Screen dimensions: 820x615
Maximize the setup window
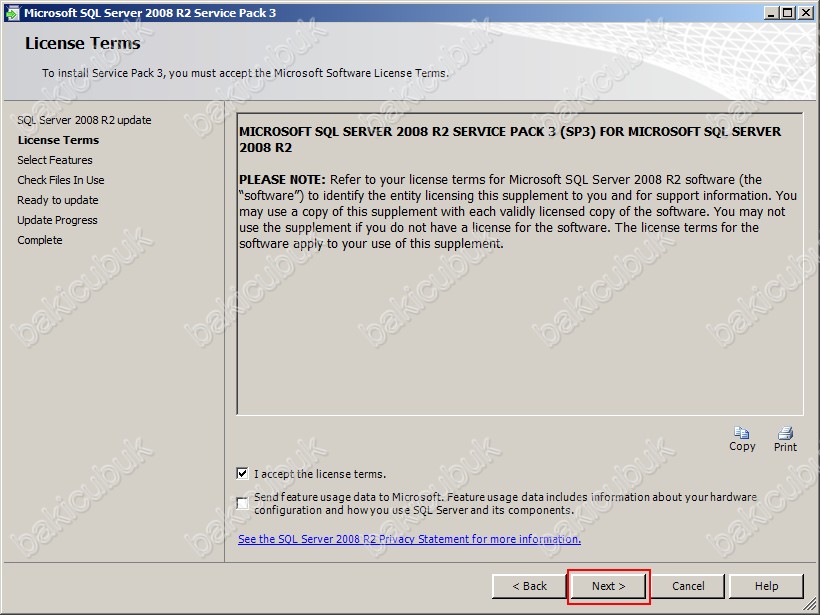click(x=788, y=13)
